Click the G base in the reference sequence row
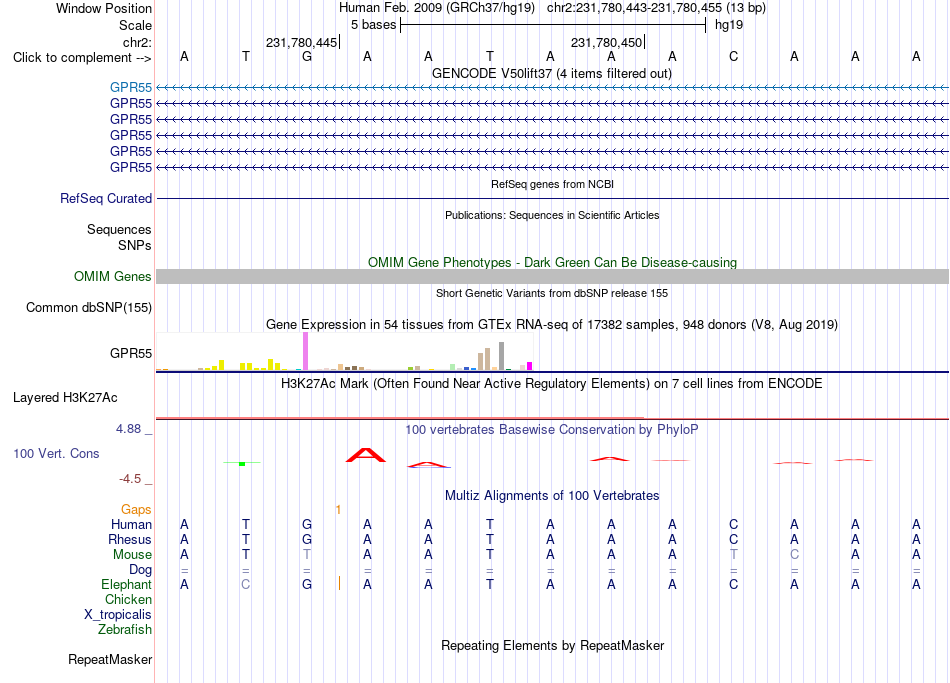Image resolution: width=950 pixels, height=683 pixels. (307, 56)
